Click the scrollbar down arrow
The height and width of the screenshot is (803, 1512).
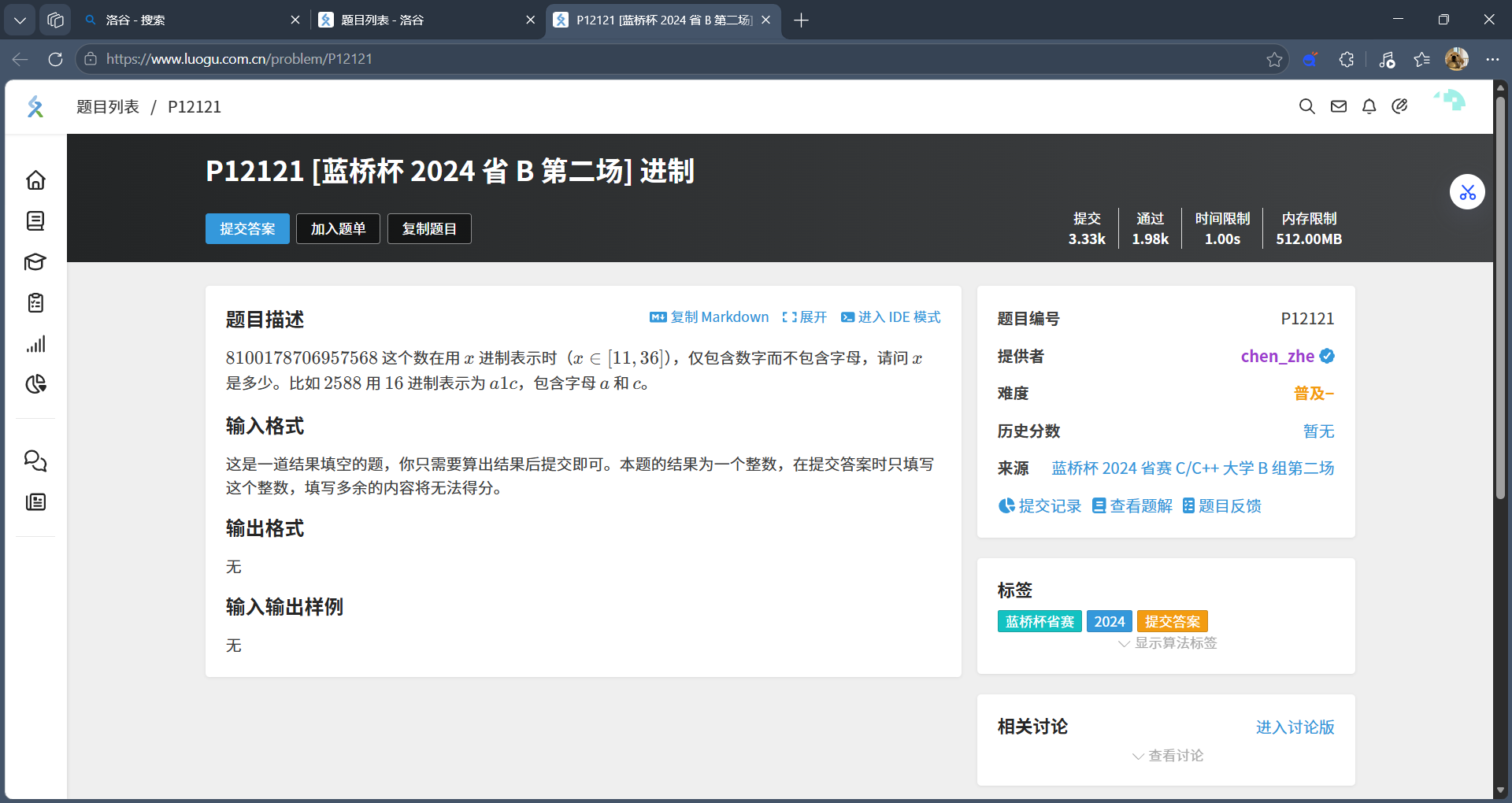1501,790
